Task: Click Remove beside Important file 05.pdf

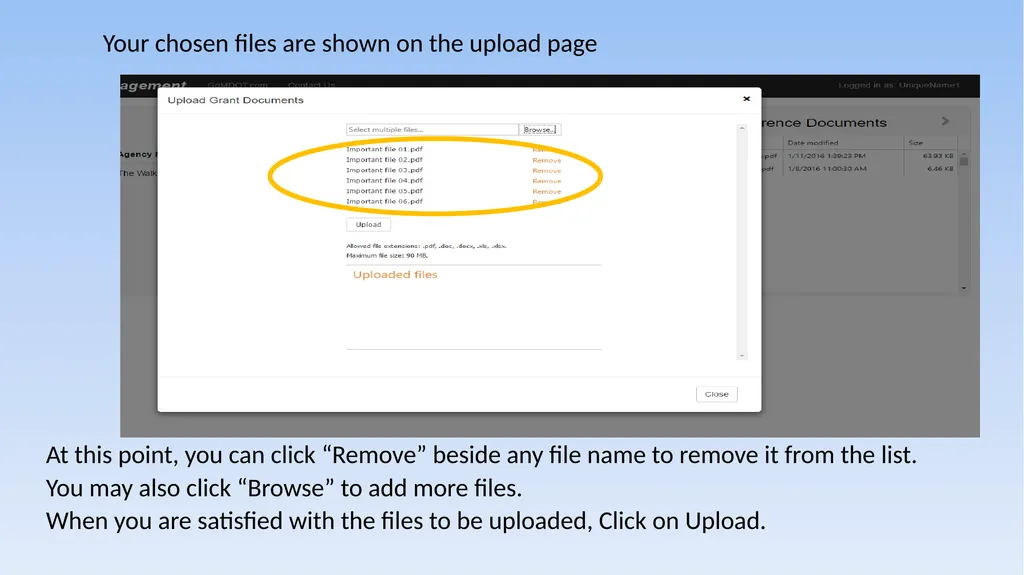Action: pyautogui.click(x=547, y=191)
